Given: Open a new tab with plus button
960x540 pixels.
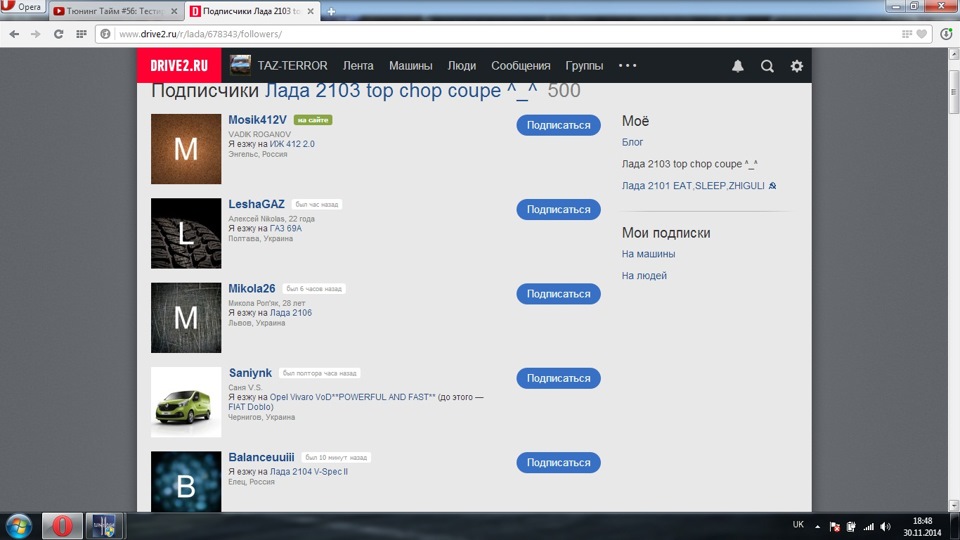Looking at the screenshot, I should coord(331,11).
